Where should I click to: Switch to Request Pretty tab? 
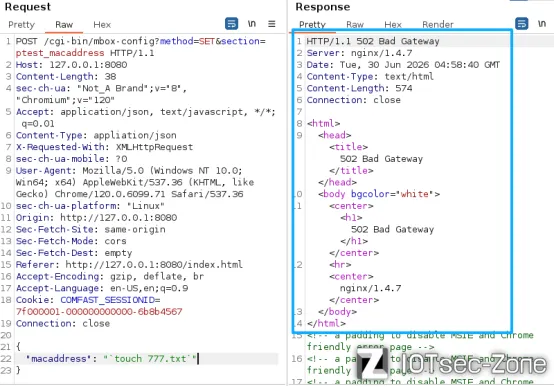coord(22,25)
